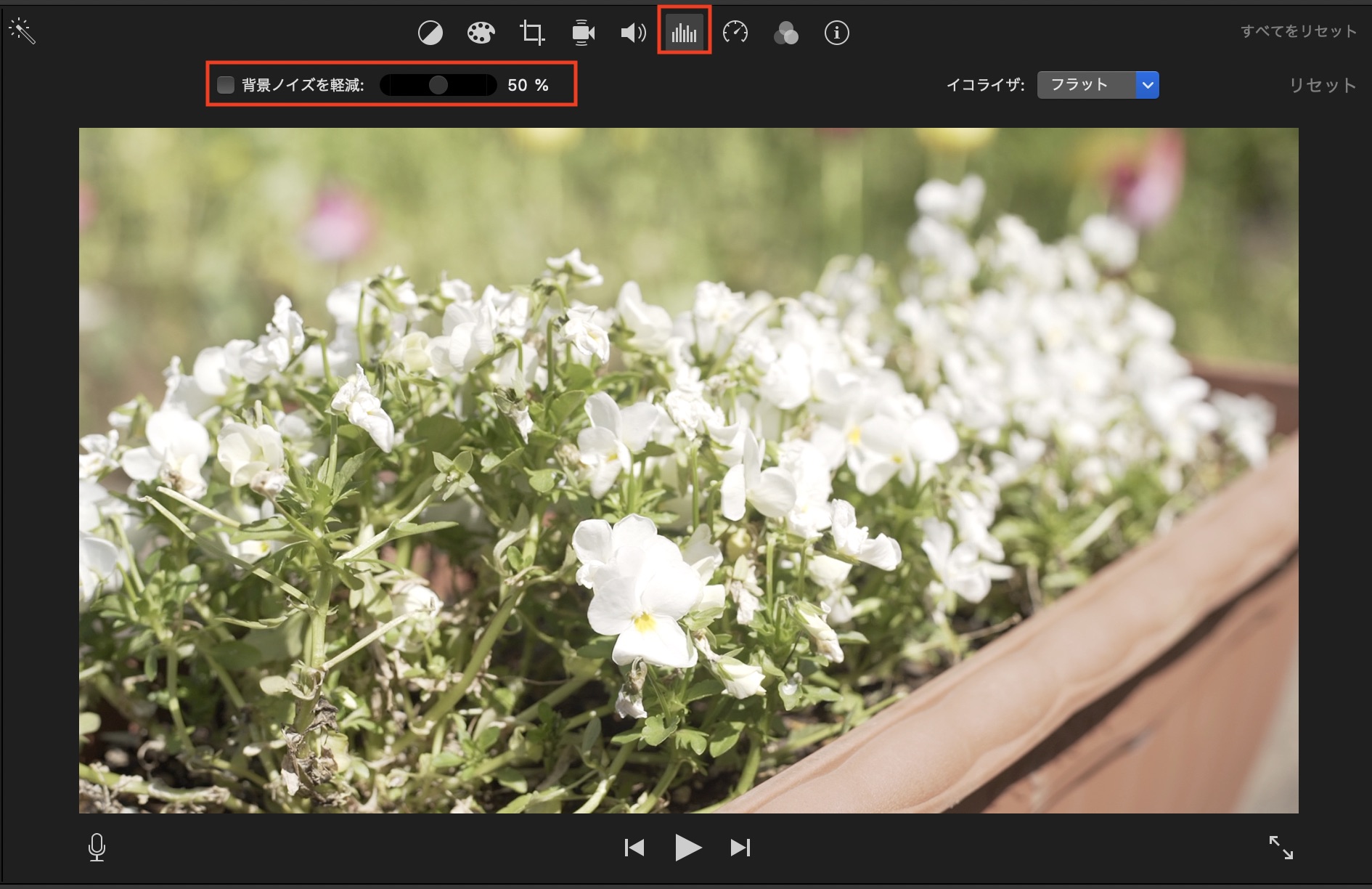Open clip filter and audio effects
This screenshot has height=889, width=1372.
(786, 33)
